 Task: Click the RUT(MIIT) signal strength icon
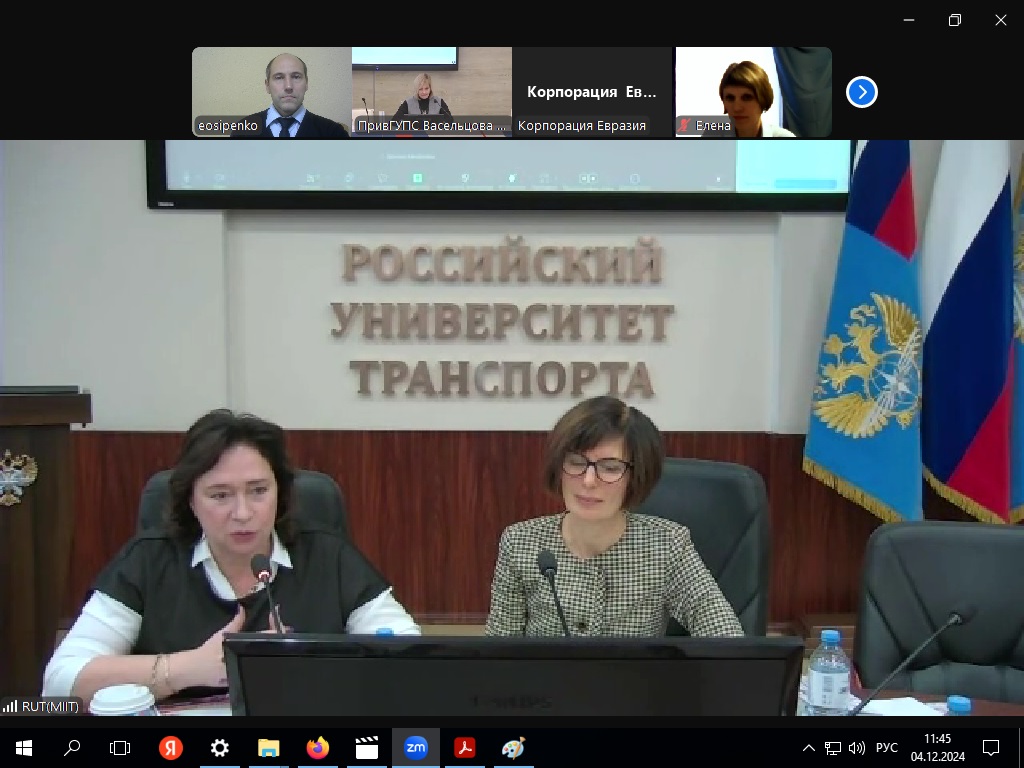point(10,706)
